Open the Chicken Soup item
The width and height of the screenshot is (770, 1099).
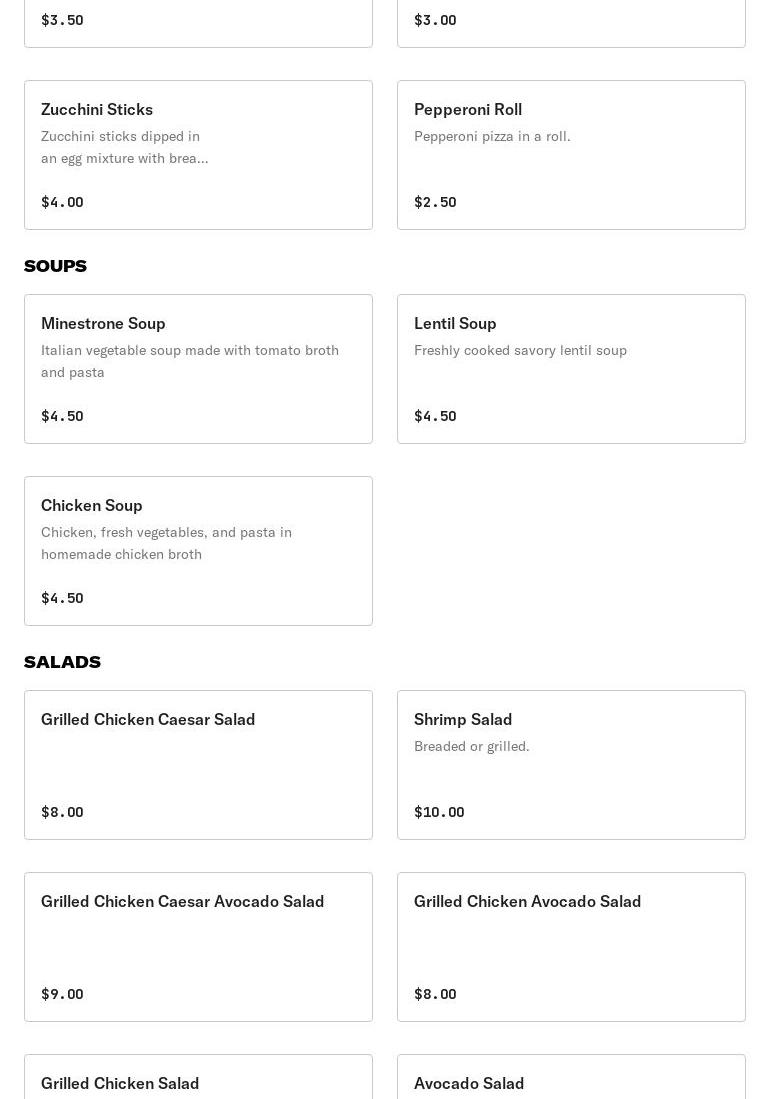click(x=198, y=551)
